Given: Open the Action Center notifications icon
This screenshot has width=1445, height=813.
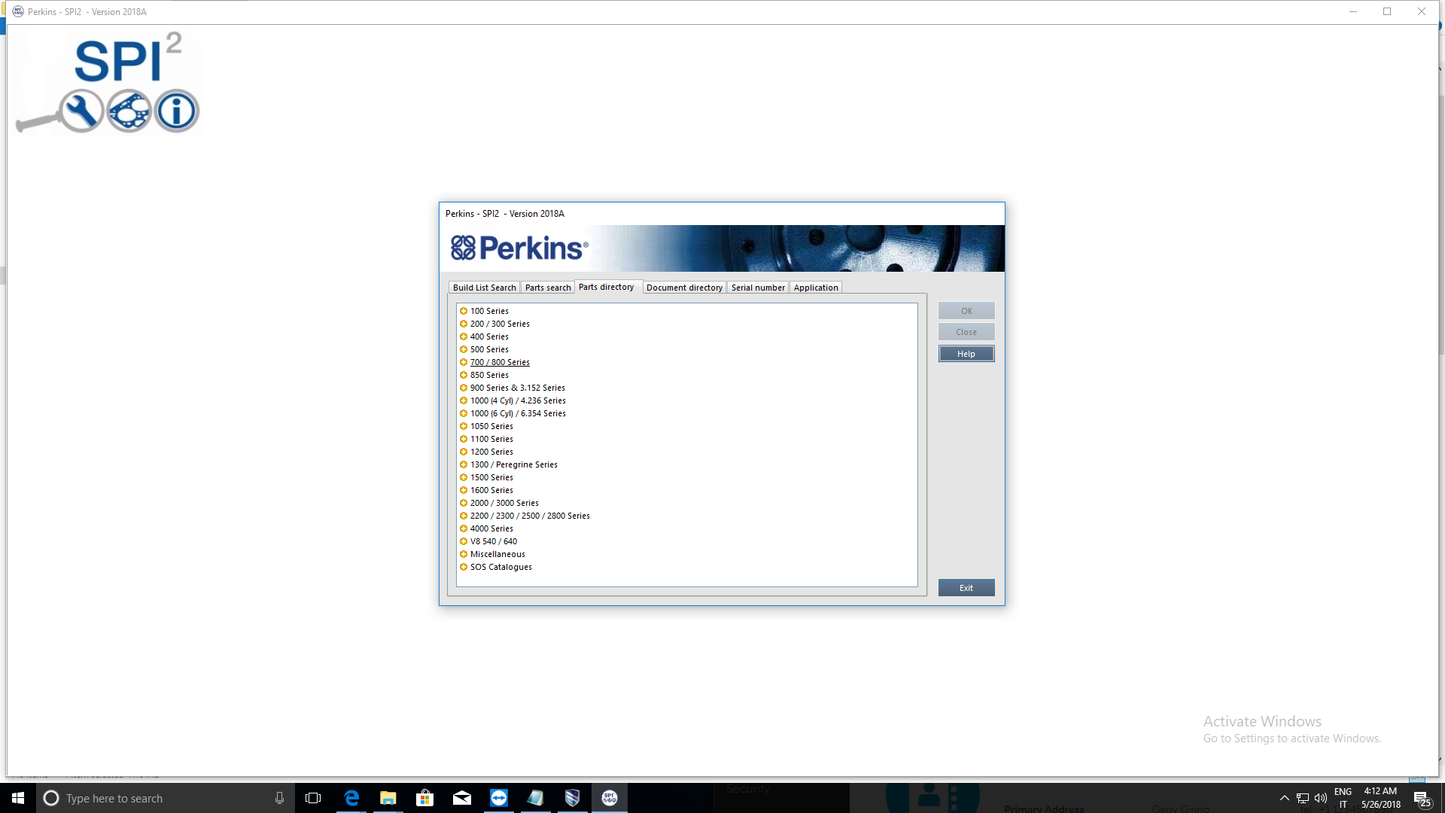Looking at the screenshot, I should pyautogui.click(x=1422, y=797).
